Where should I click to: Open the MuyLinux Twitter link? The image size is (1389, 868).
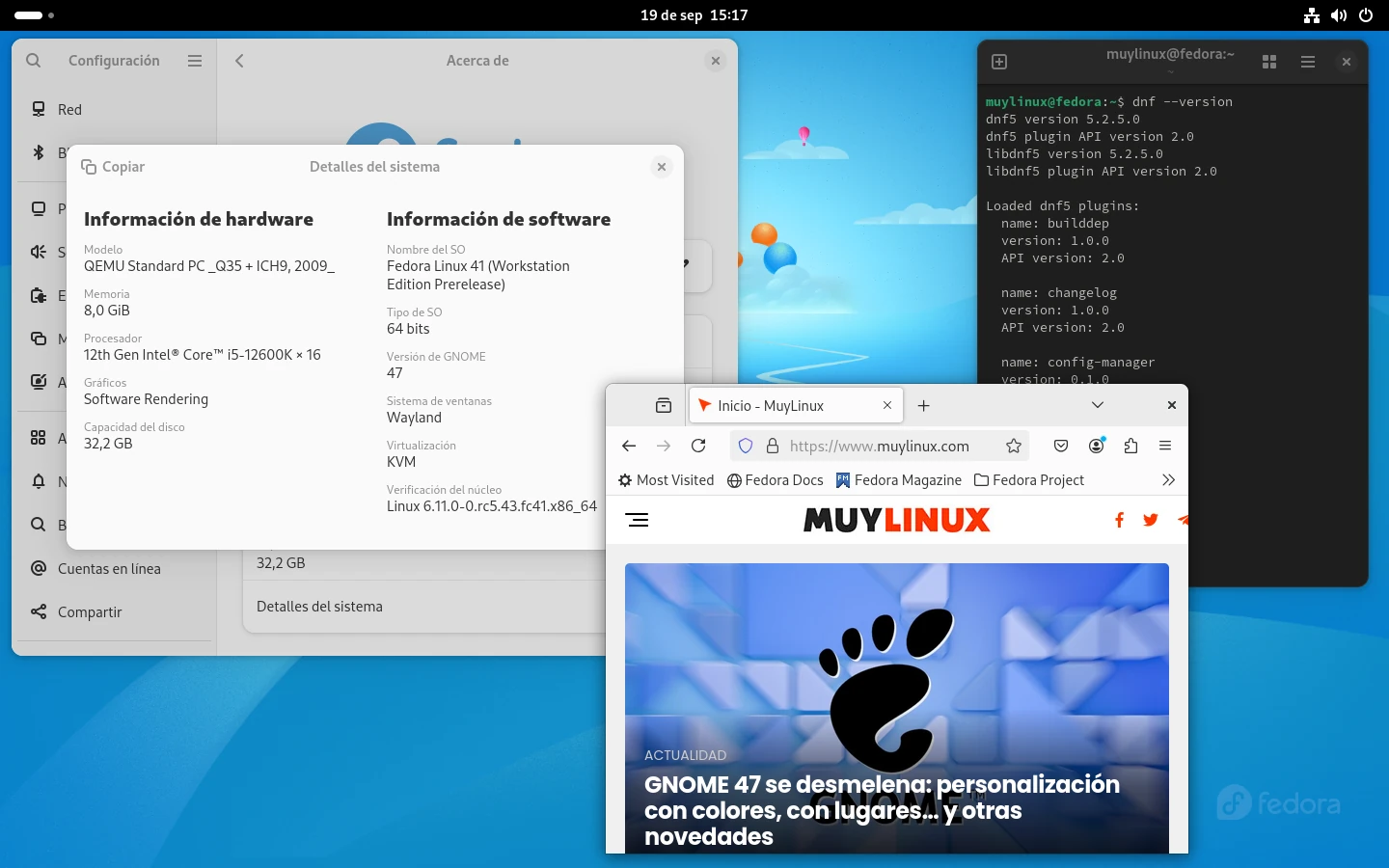1151,520
